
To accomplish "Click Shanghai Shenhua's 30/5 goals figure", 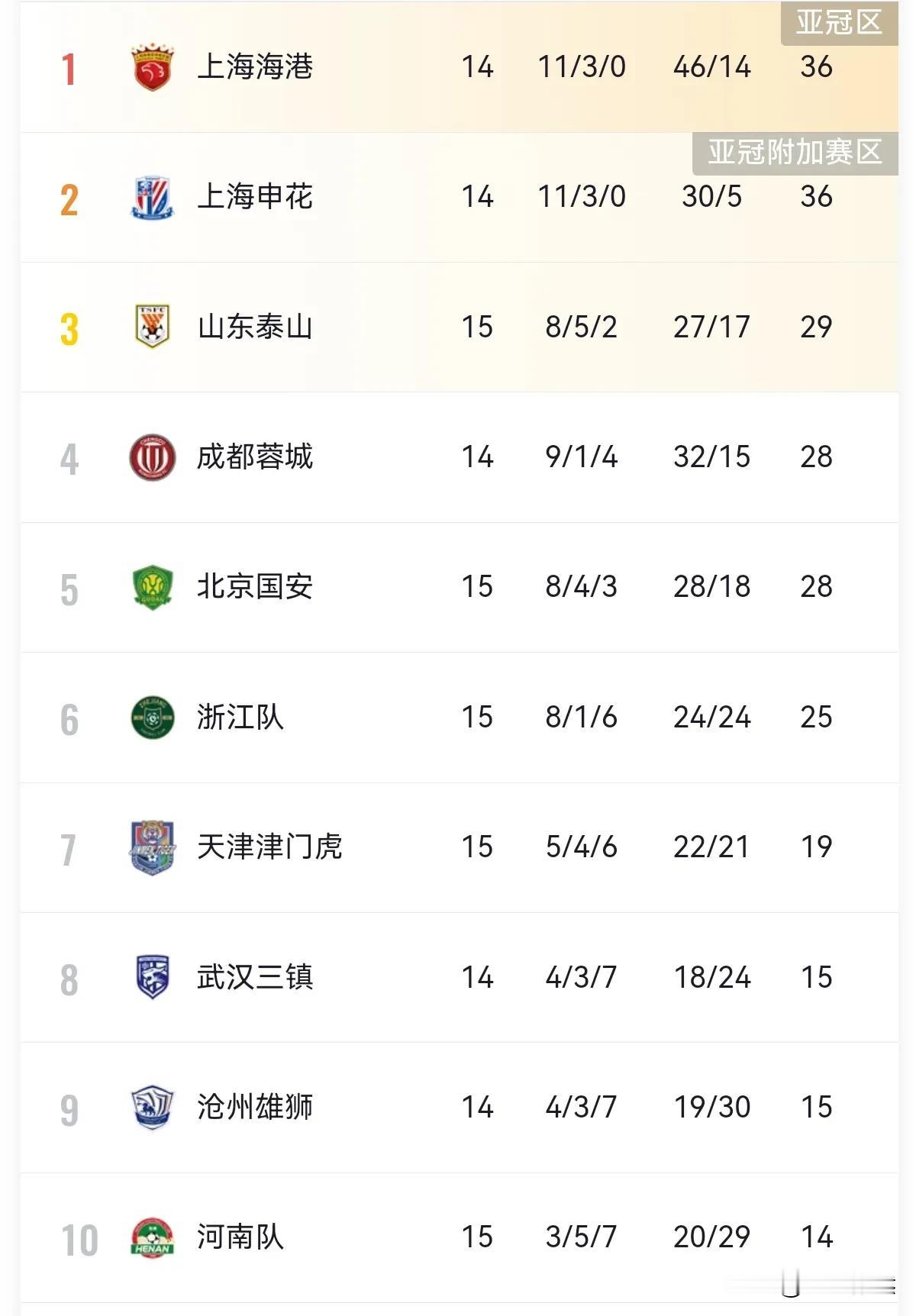I will pos(711,197).
